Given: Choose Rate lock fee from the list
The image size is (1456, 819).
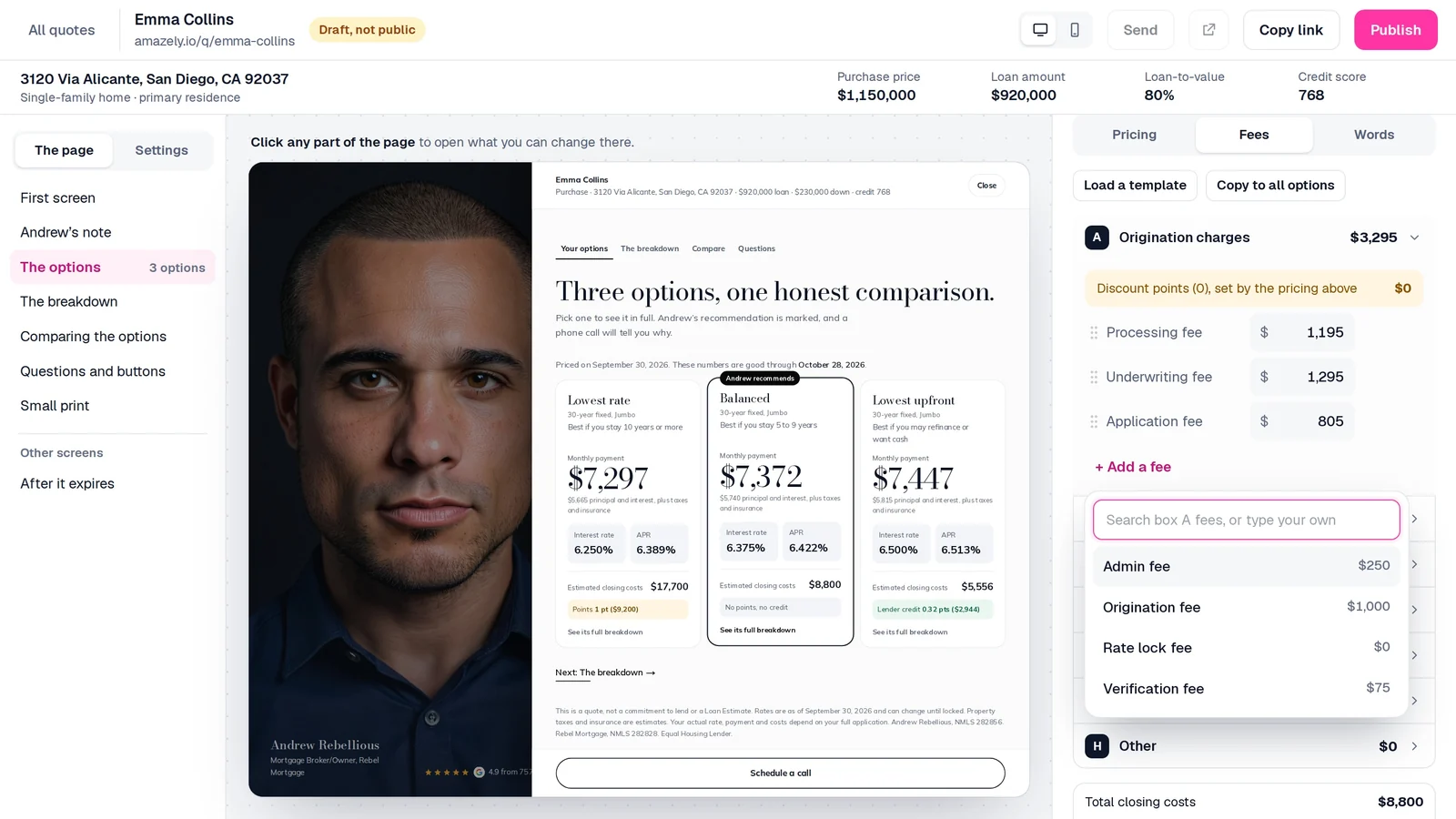Looking at the screenshot, I should click(1246, 648).
